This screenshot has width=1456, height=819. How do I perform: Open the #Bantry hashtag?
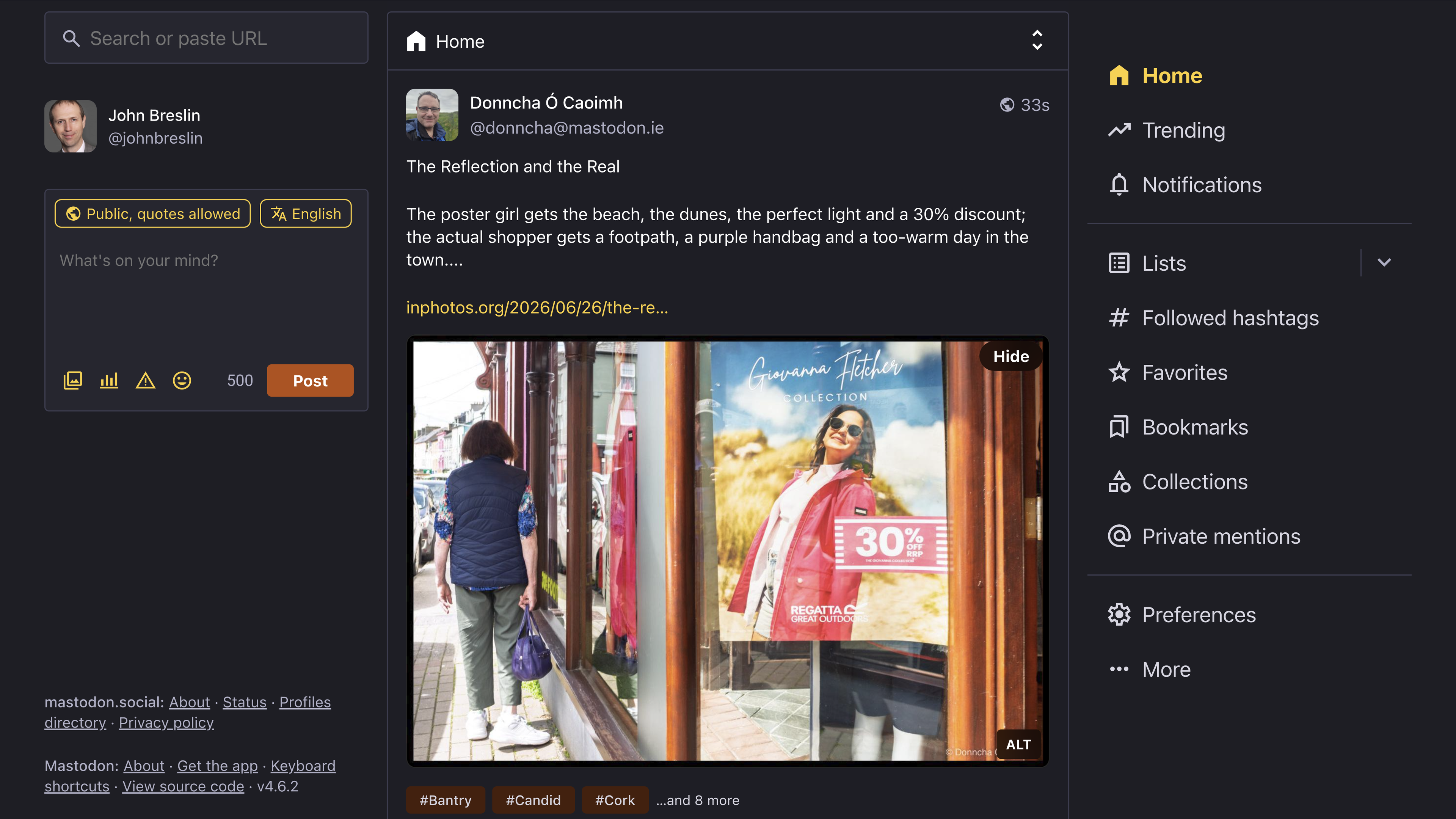pos(446,800)
